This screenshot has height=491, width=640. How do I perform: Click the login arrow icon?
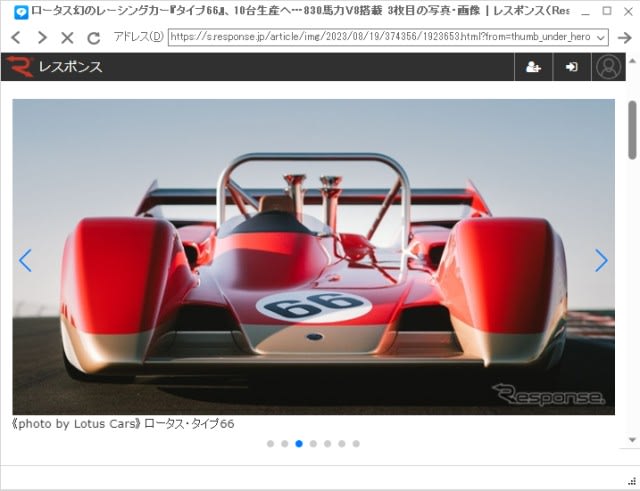point(571,67)
